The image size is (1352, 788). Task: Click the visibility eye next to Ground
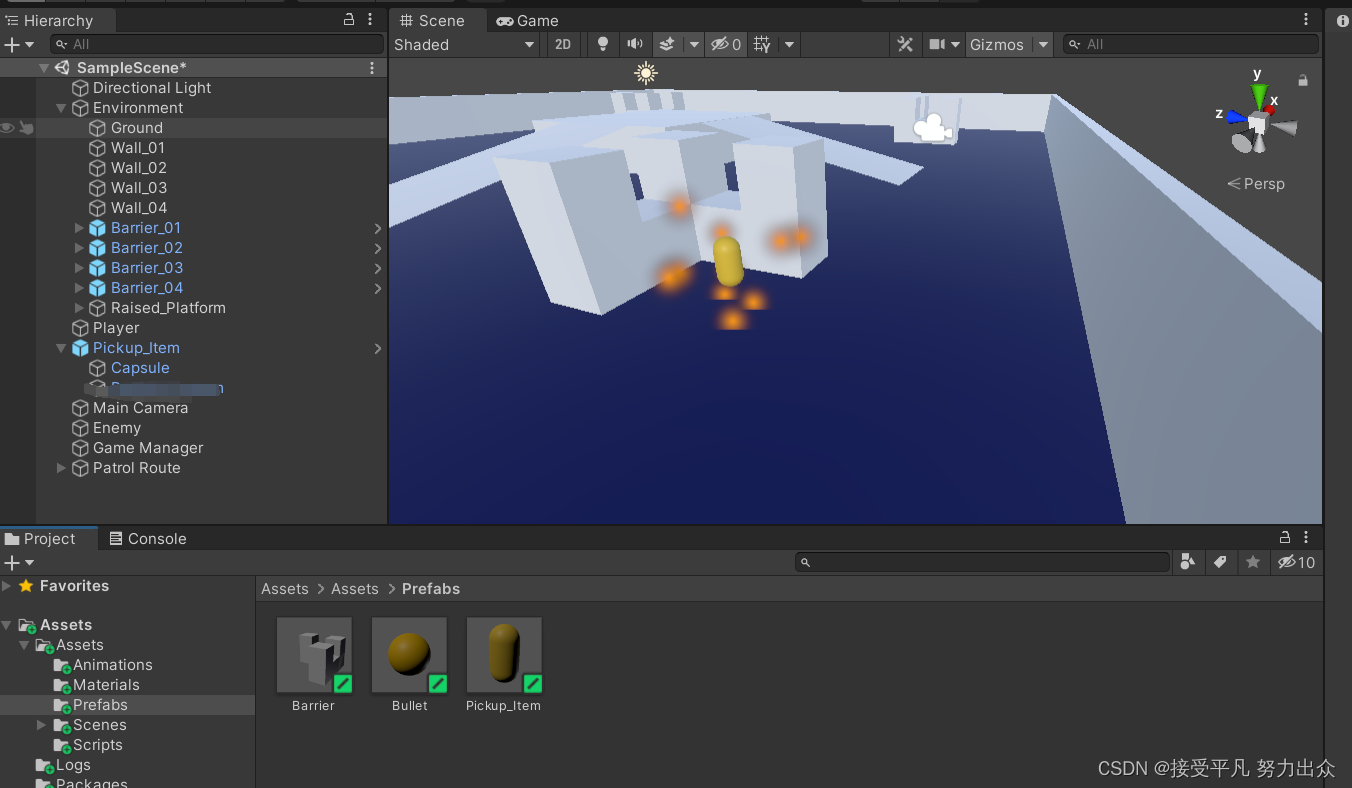7,128
